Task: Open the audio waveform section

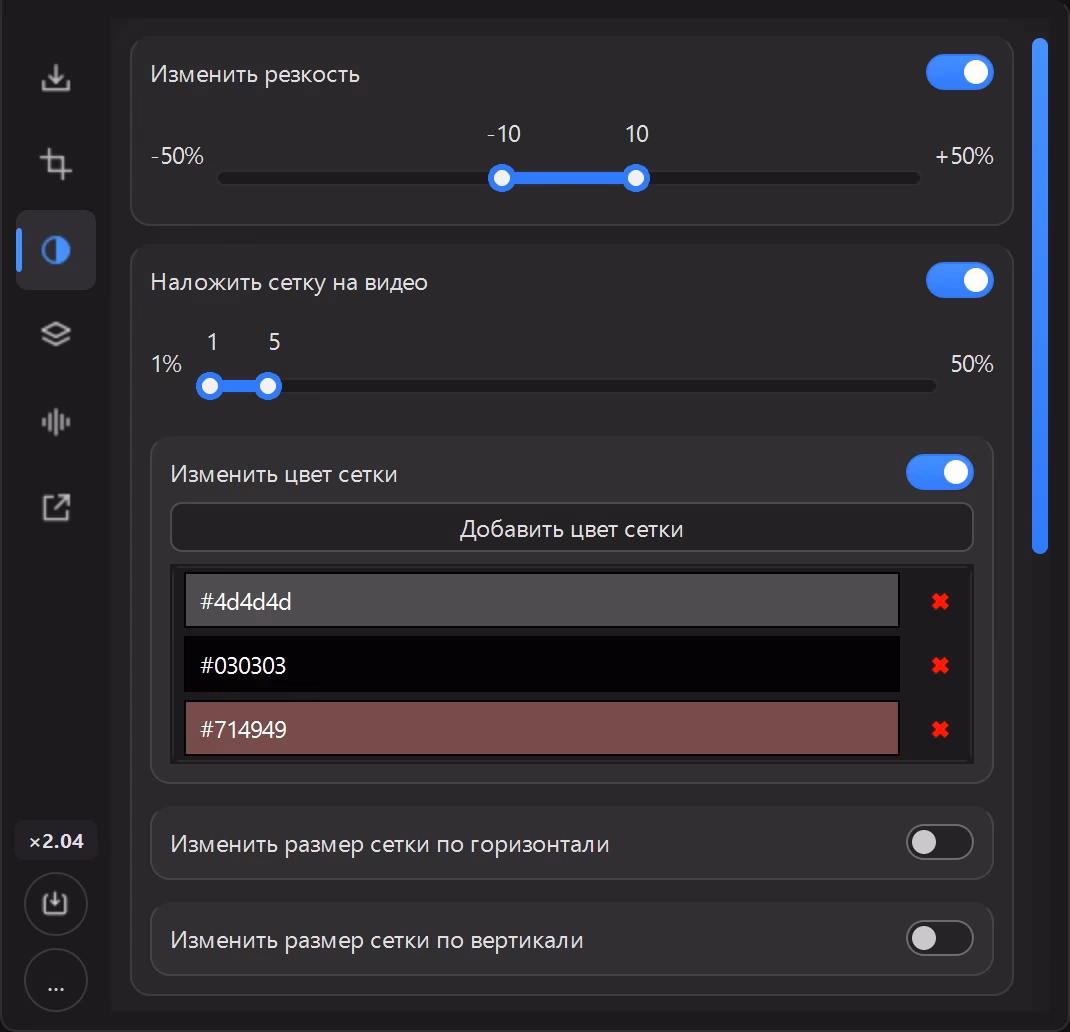Action: tap(56, 422)
